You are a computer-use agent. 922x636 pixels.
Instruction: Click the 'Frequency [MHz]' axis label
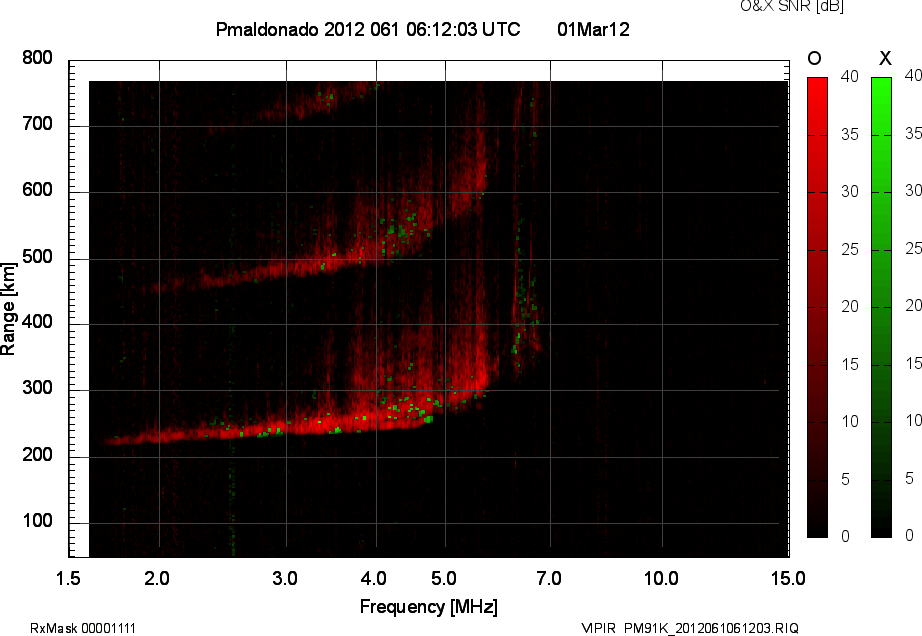coord(429,607)
